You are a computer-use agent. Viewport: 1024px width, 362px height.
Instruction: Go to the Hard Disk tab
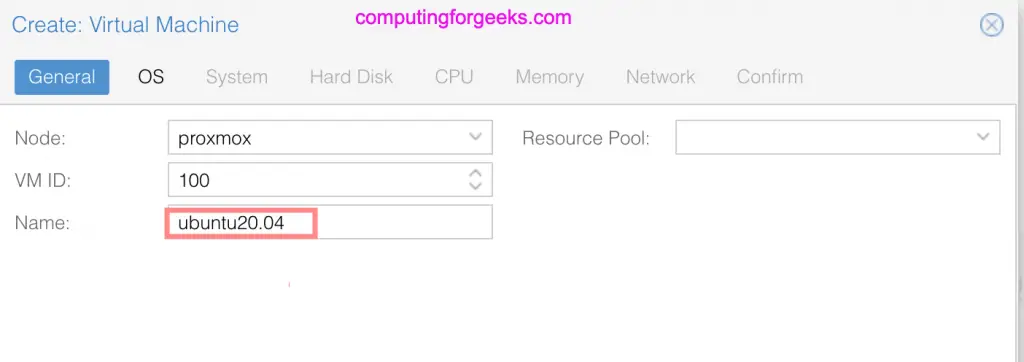coord(351,77)
